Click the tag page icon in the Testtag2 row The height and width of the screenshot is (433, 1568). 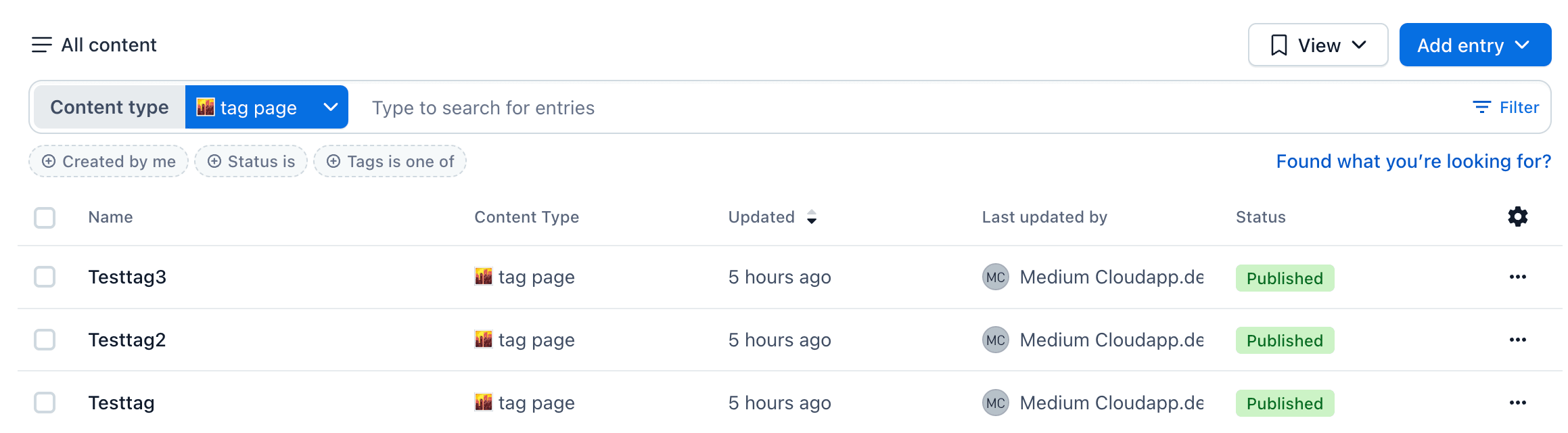[x=484, y=340]
